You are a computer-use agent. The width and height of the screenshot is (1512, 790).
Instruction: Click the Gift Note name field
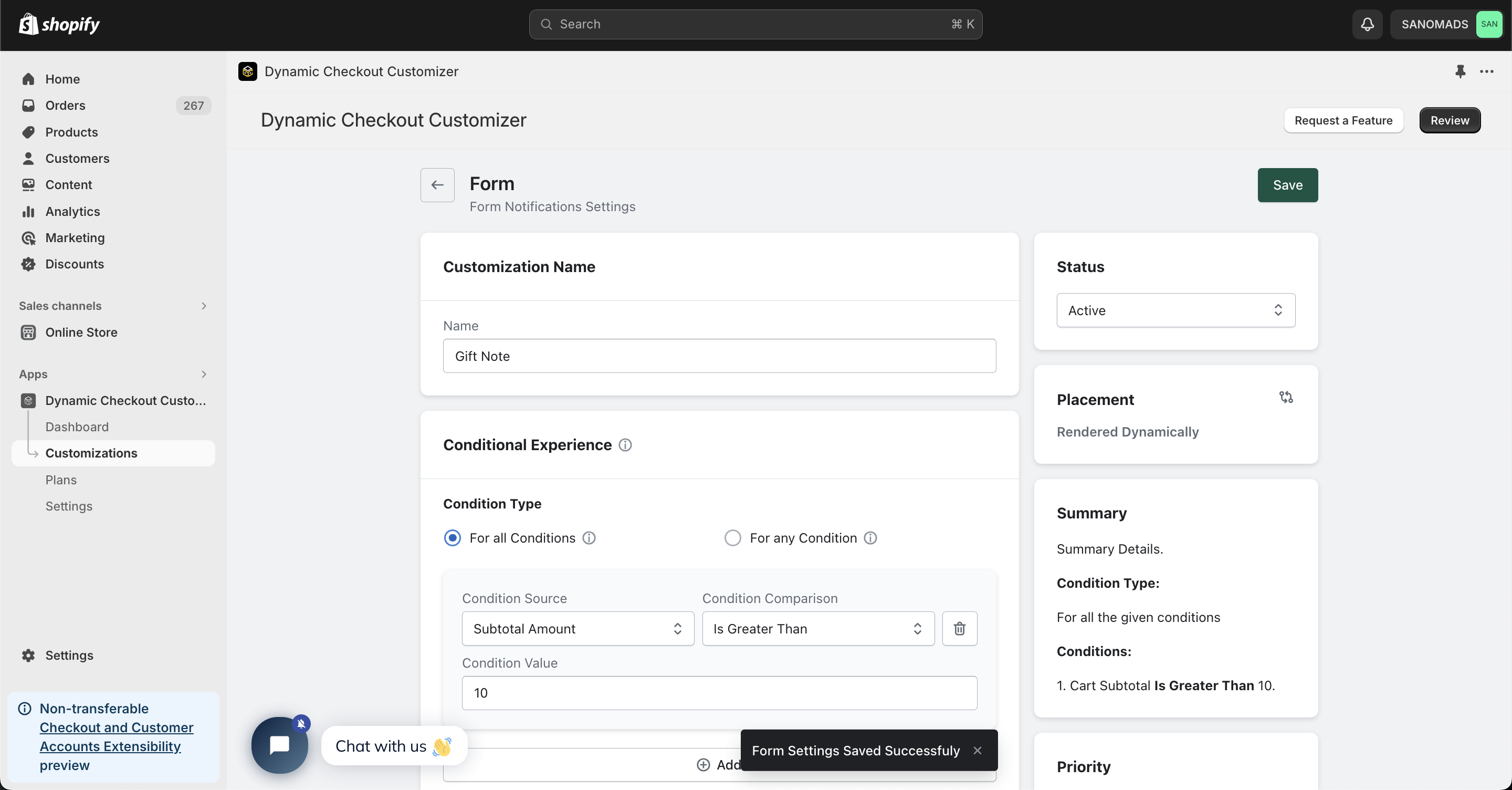coord(719,356)
